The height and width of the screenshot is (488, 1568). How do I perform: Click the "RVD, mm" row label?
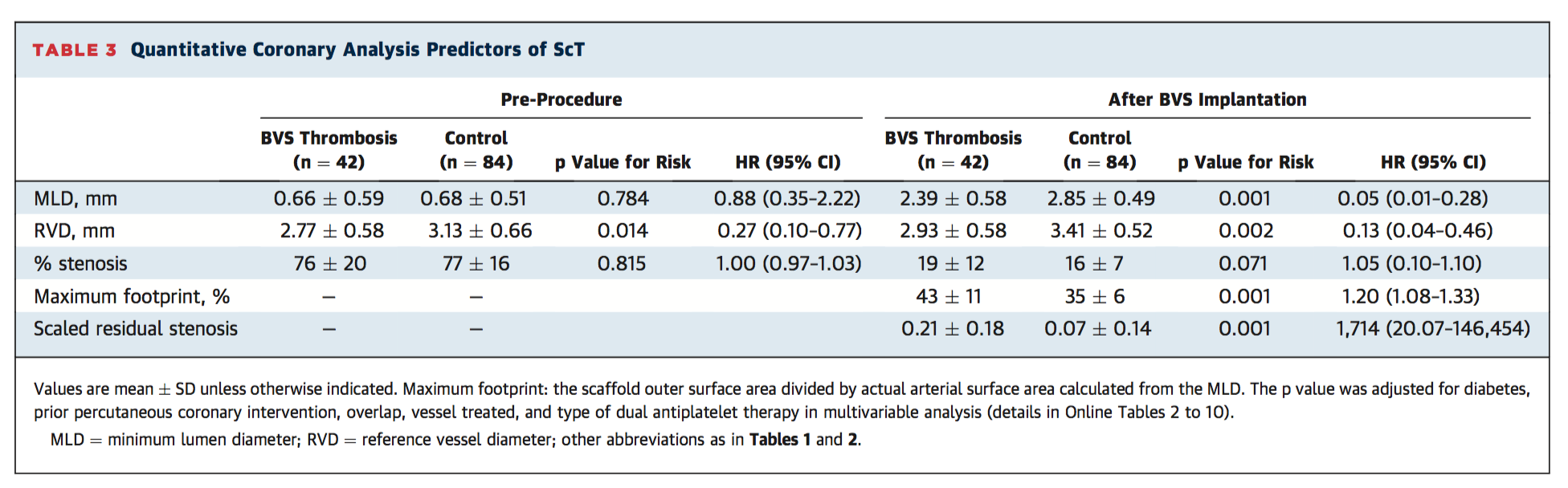point(74,231)
